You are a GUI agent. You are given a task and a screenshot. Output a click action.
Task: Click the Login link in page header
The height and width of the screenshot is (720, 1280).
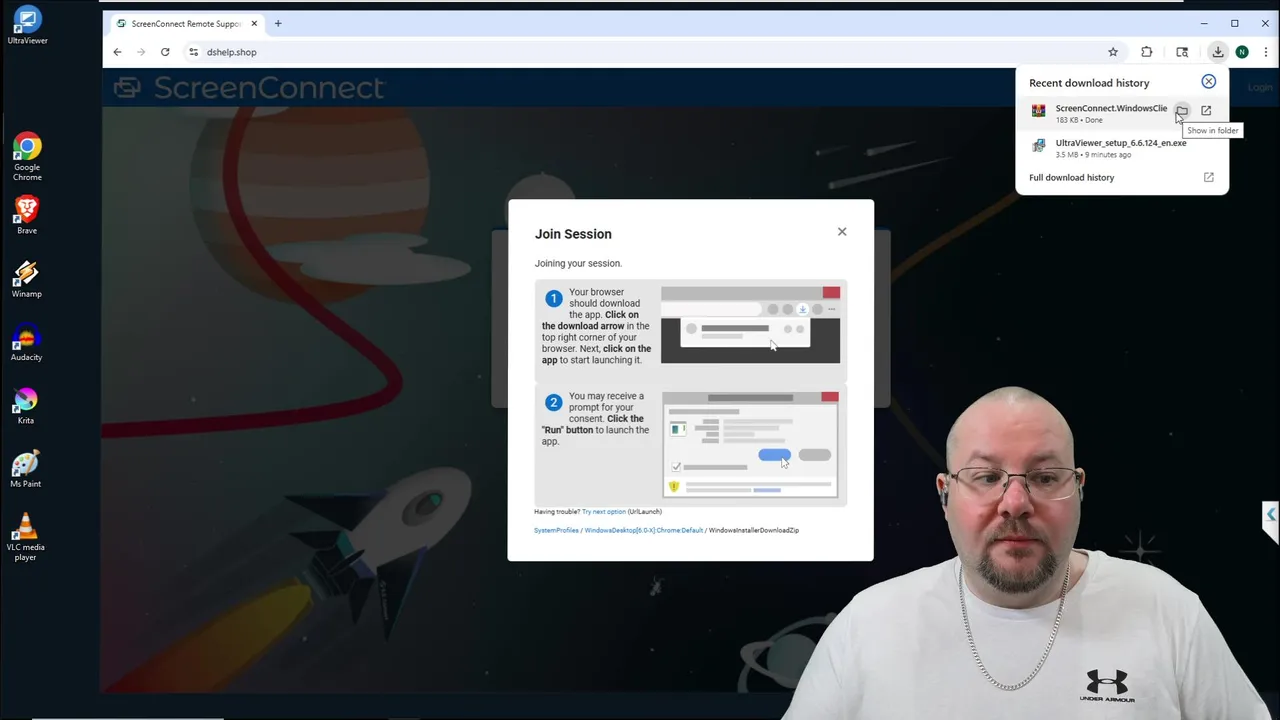[1259, 87]
